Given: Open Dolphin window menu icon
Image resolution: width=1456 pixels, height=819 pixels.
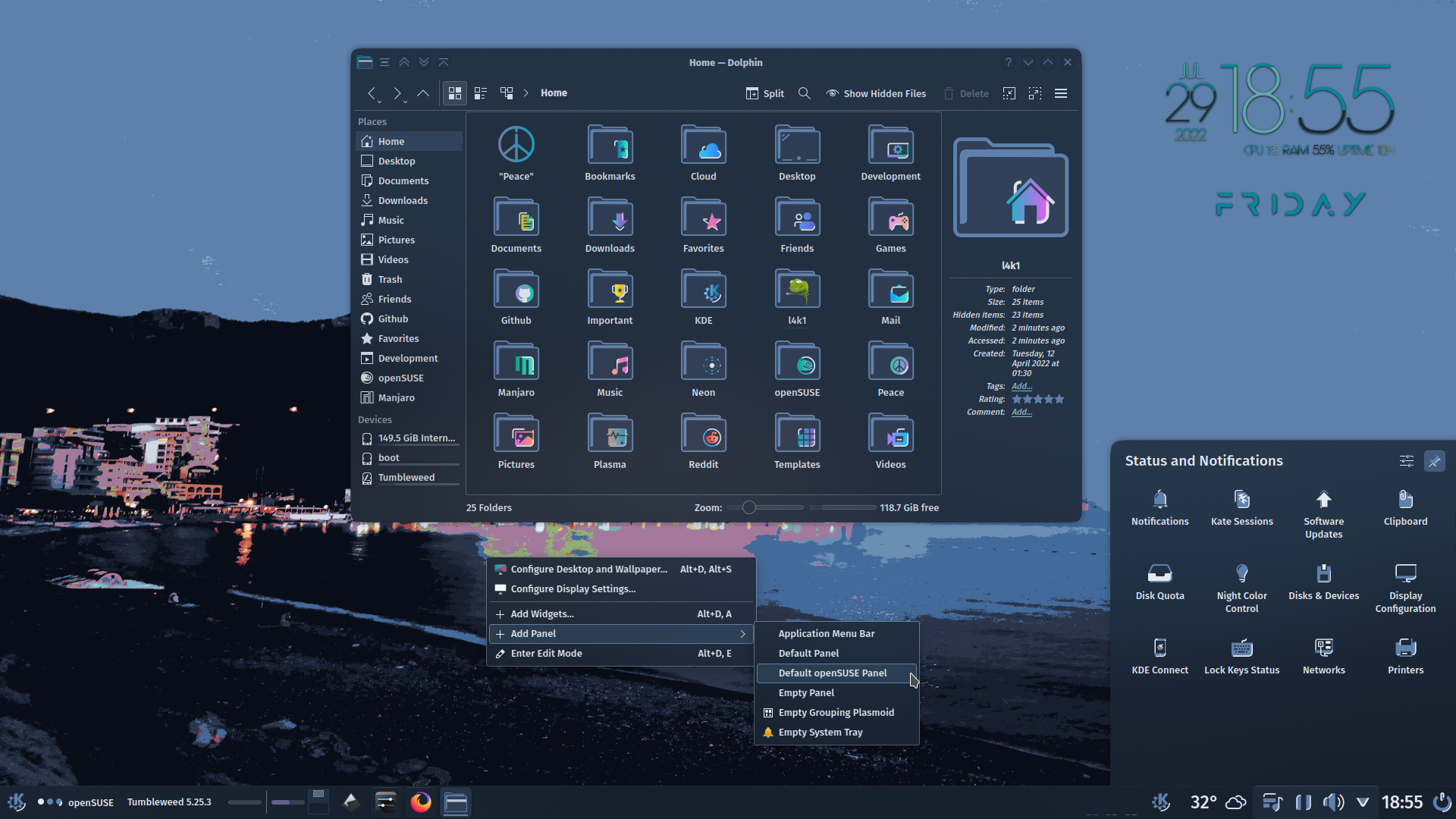Looking at the screenshot, I should [x=365, y=62].
